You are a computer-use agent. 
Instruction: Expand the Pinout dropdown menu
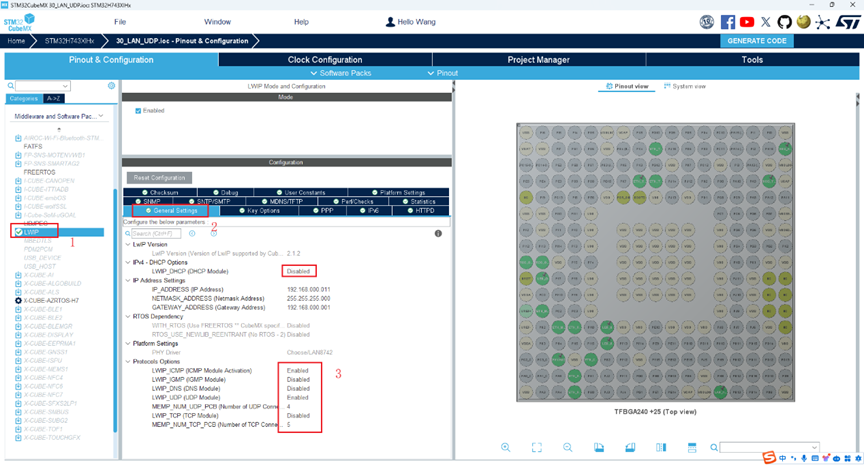[x=442, y=73]
